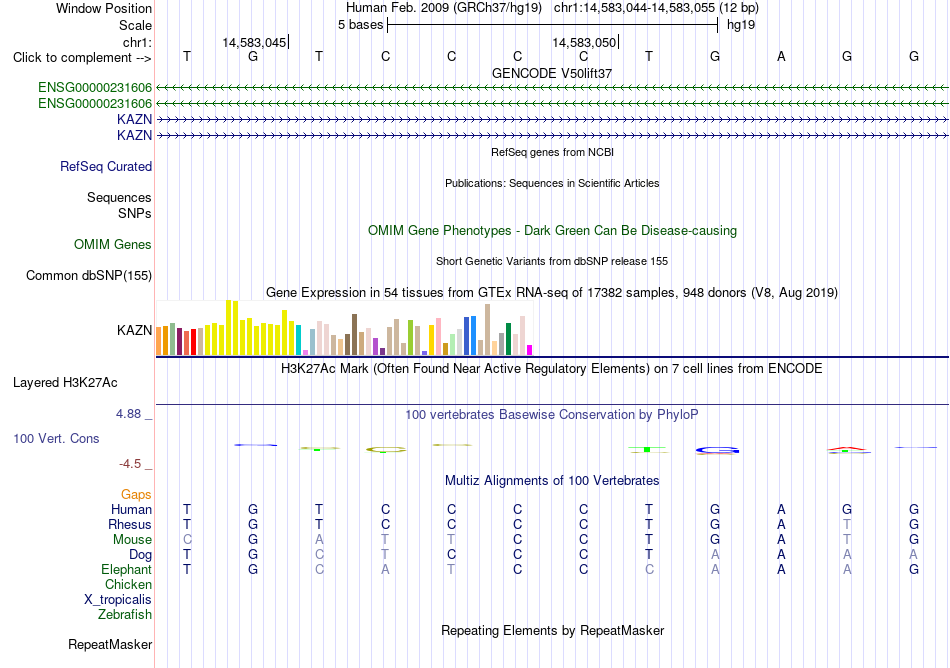
Task: Select the Chicken alignment row label
Action: click(x=128, y=584)
